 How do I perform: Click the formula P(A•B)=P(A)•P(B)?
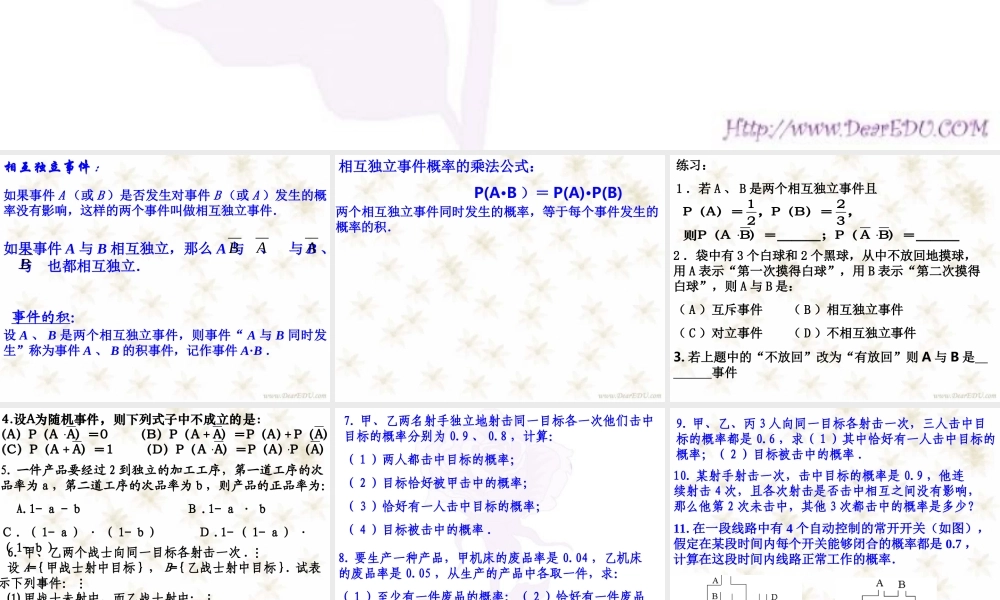tap(548, 193)
